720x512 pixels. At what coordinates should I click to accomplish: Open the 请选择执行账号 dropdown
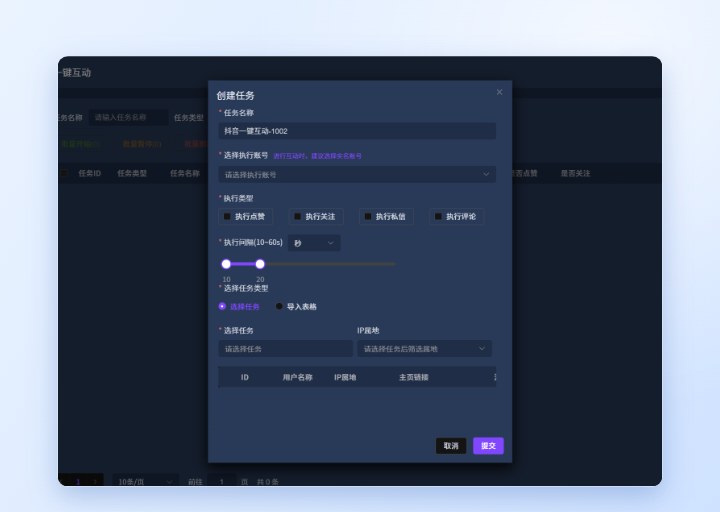[357, 174]
